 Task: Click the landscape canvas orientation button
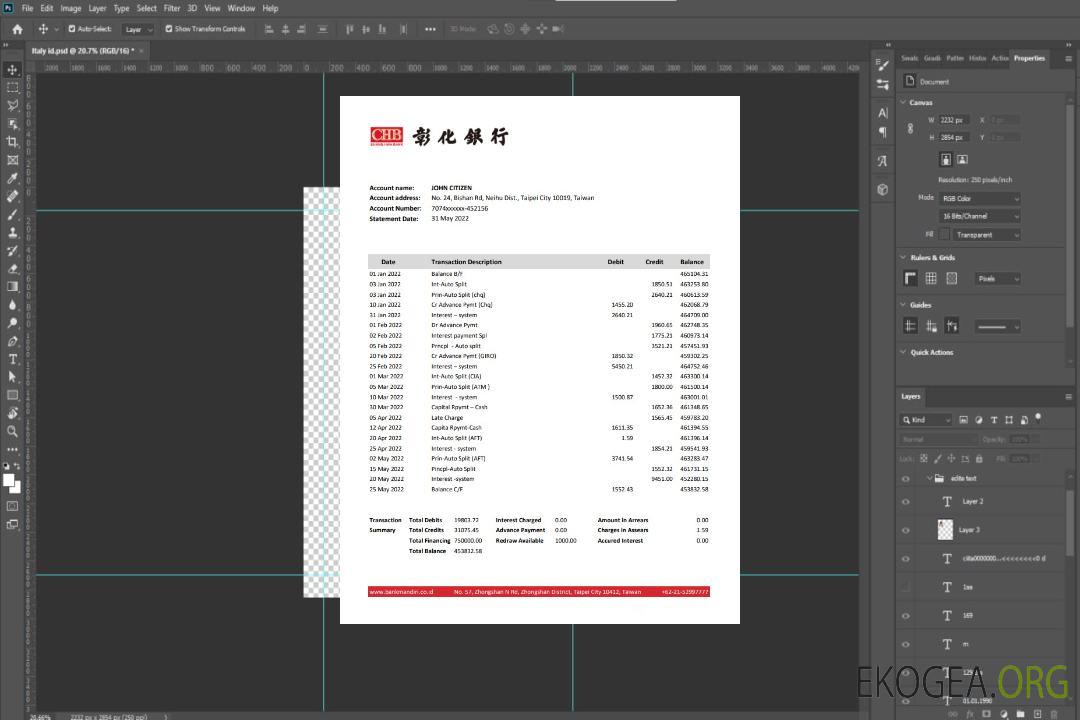pos(962,159)
